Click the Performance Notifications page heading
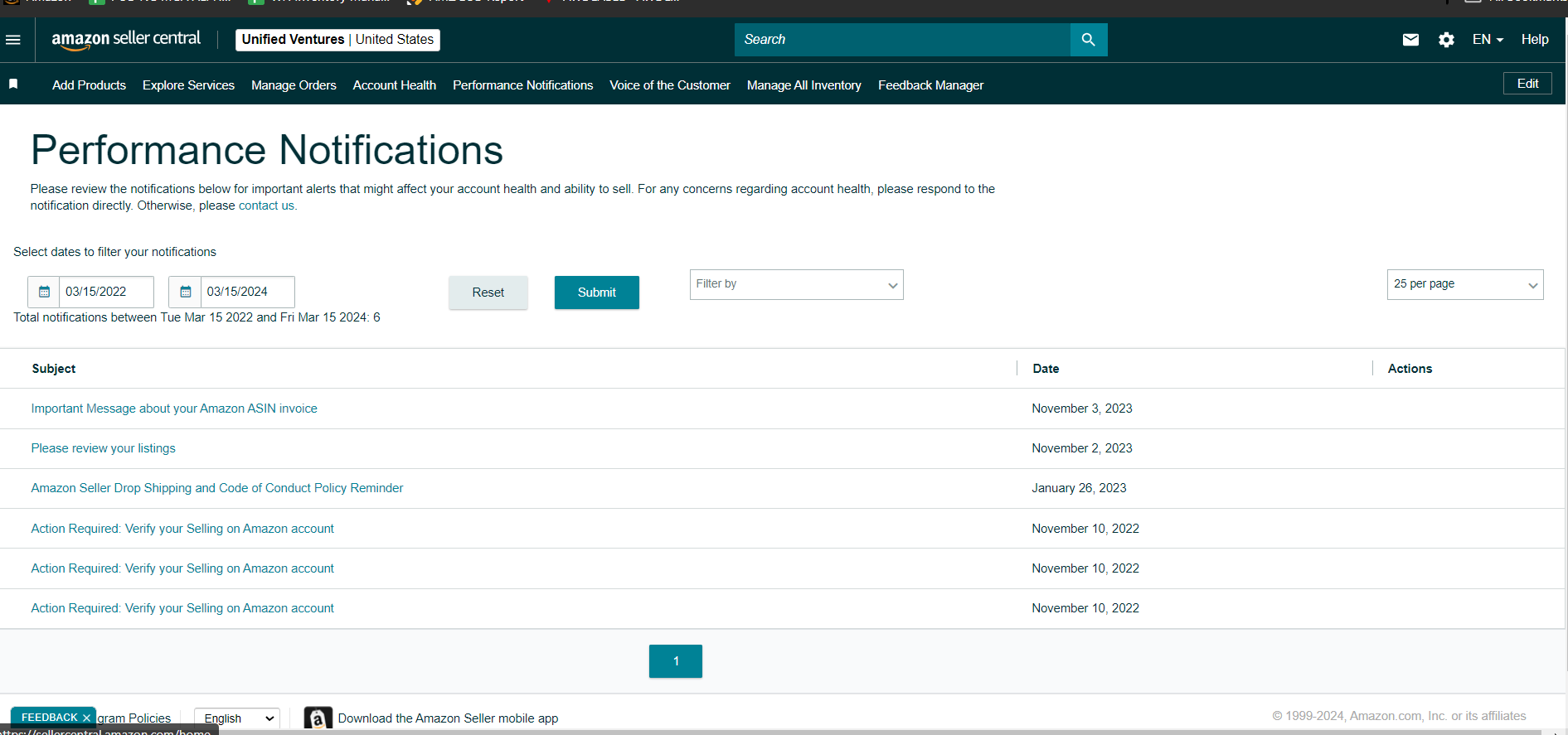1568x735 pixels. [x=267, y=150]
